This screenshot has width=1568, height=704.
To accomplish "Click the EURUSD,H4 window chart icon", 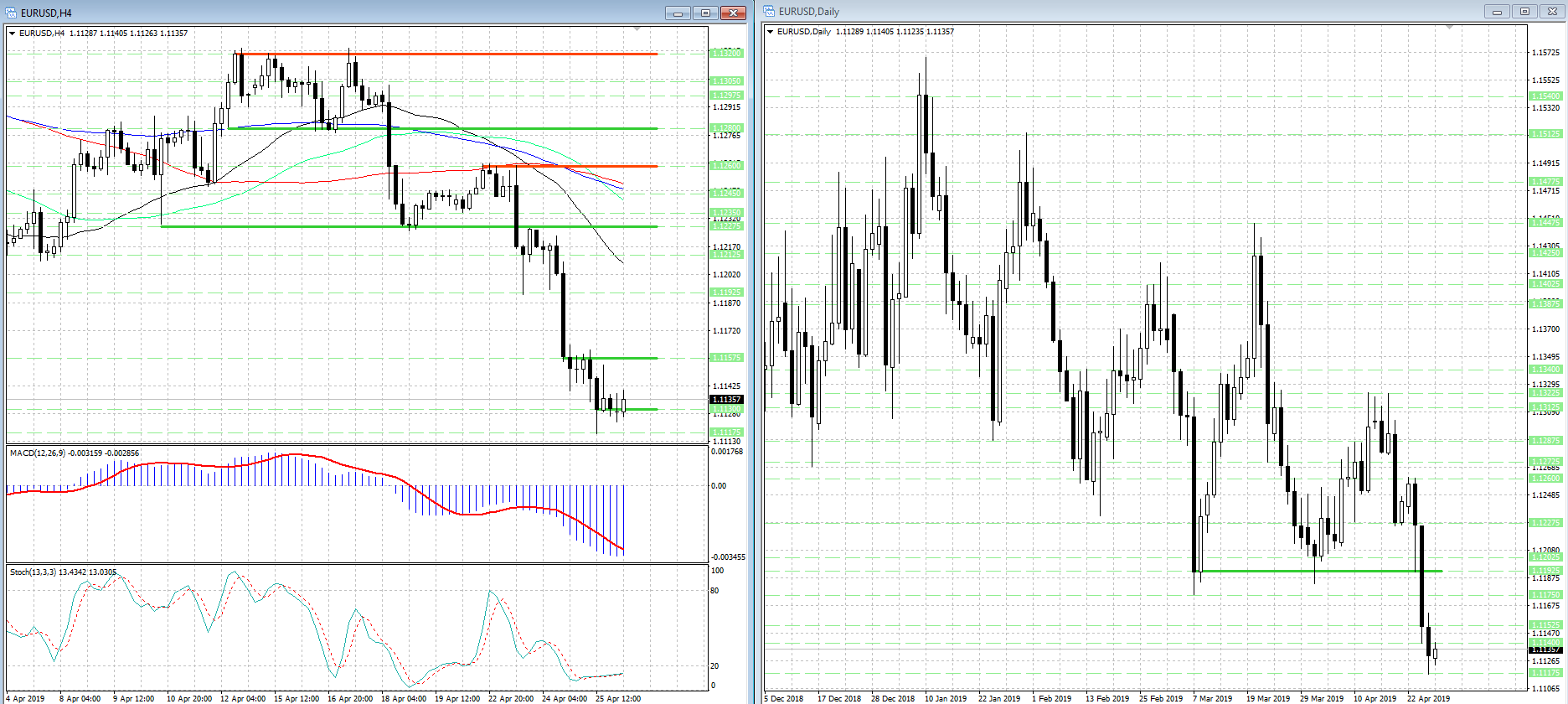I will pos(11,13).
